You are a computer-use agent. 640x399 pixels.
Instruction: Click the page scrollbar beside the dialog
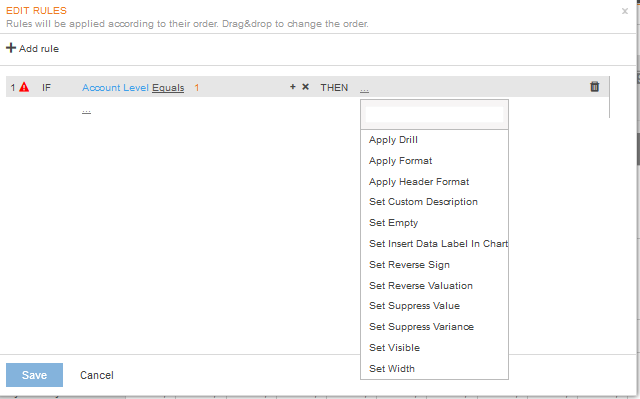tap(638, 149)
